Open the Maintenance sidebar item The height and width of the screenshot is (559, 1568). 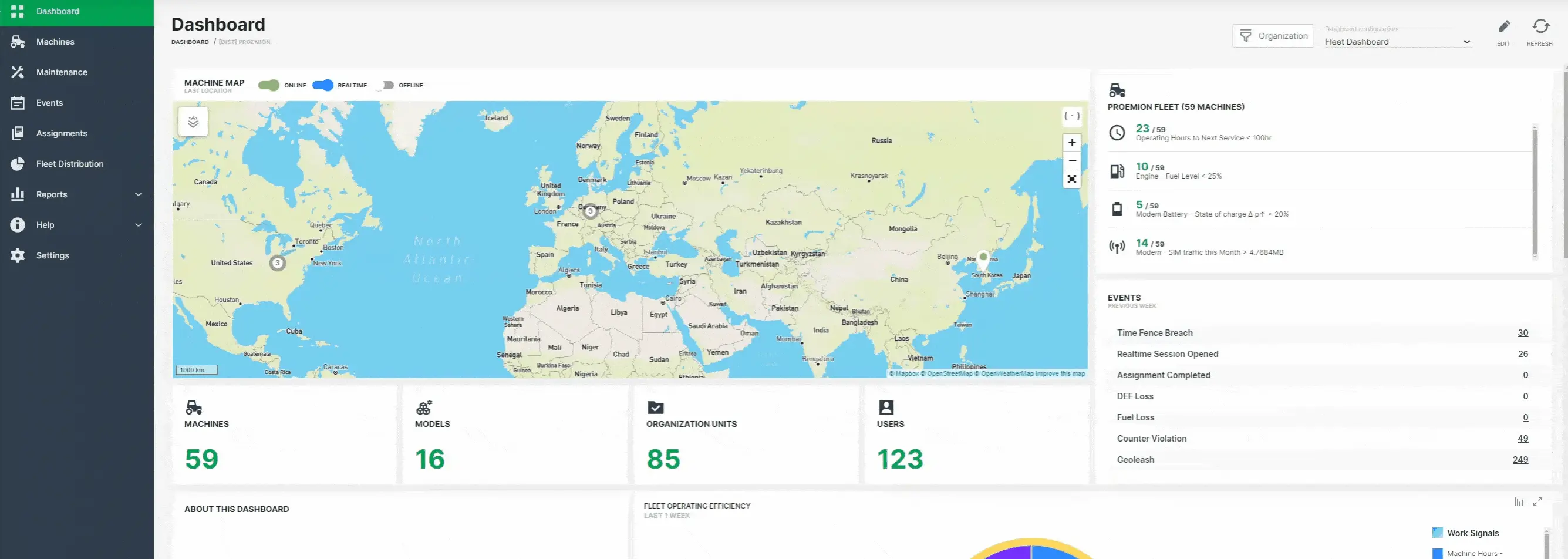pyautogui.click(x=62, y=72)
